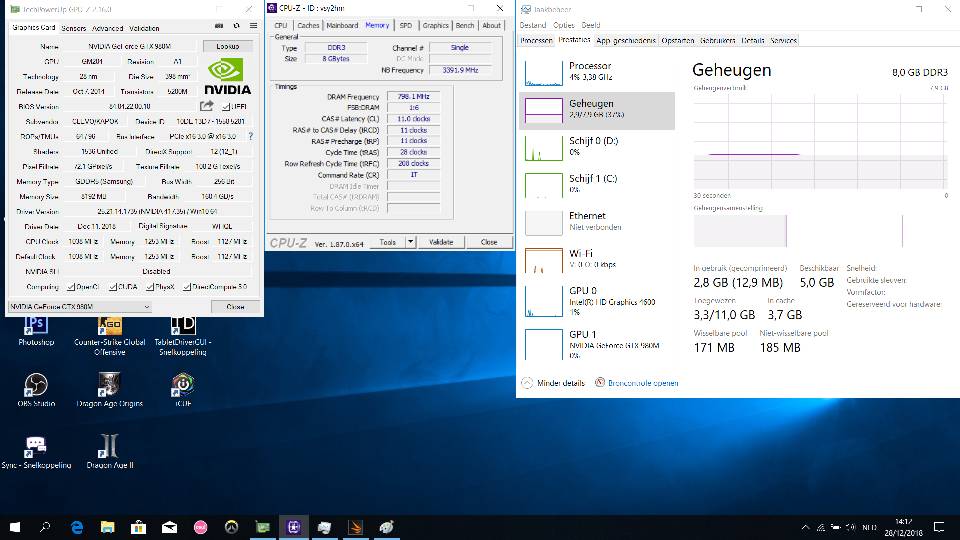Open File Explorer from taskbar

click(x=108, y=527)
